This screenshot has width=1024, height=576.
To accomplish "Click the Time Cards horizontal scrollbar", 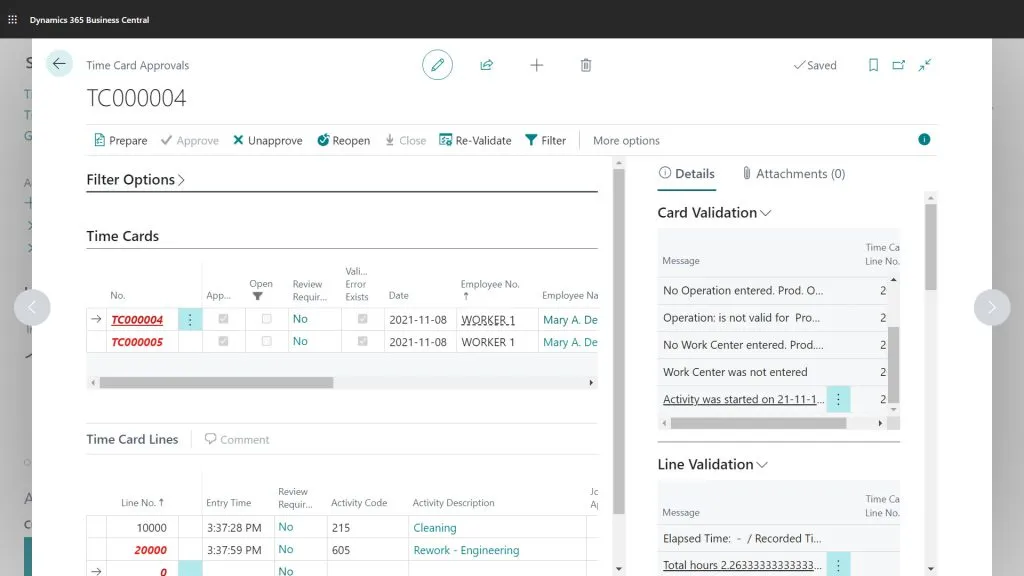I will (216, 382).
